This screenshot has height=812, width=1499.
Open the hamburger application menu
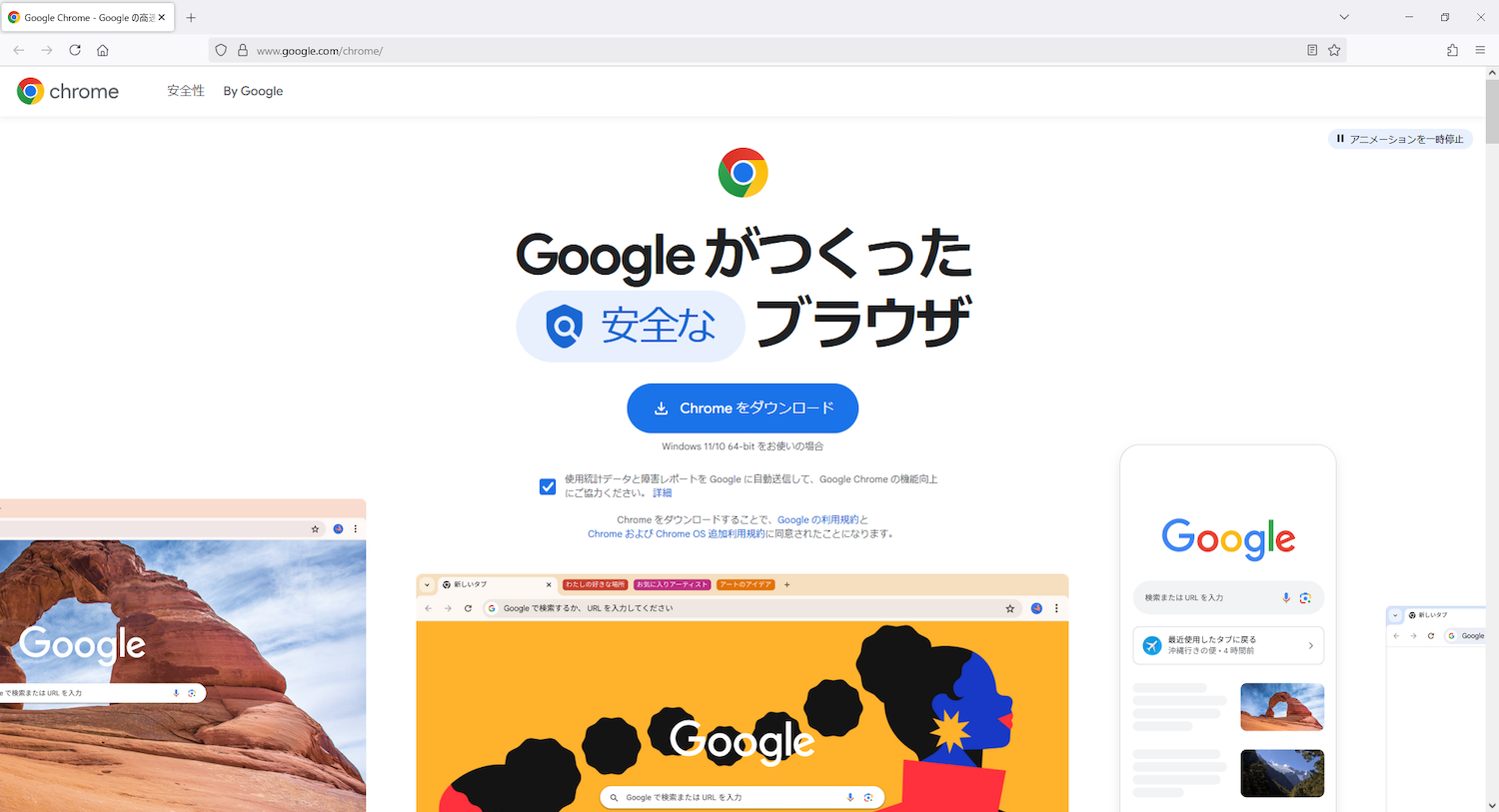coord(1480,50)
